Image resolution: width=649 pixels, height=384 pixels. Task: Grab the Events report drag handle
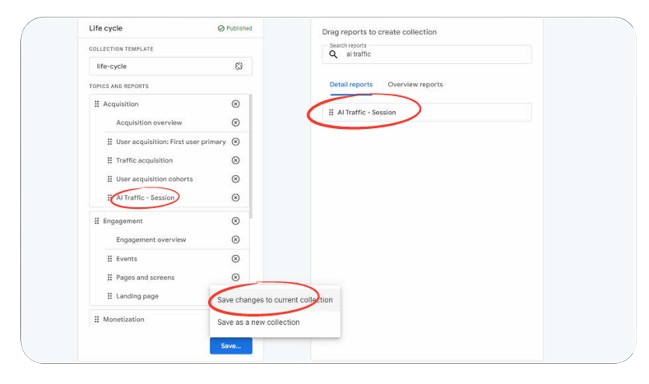(x=110, y=259)
